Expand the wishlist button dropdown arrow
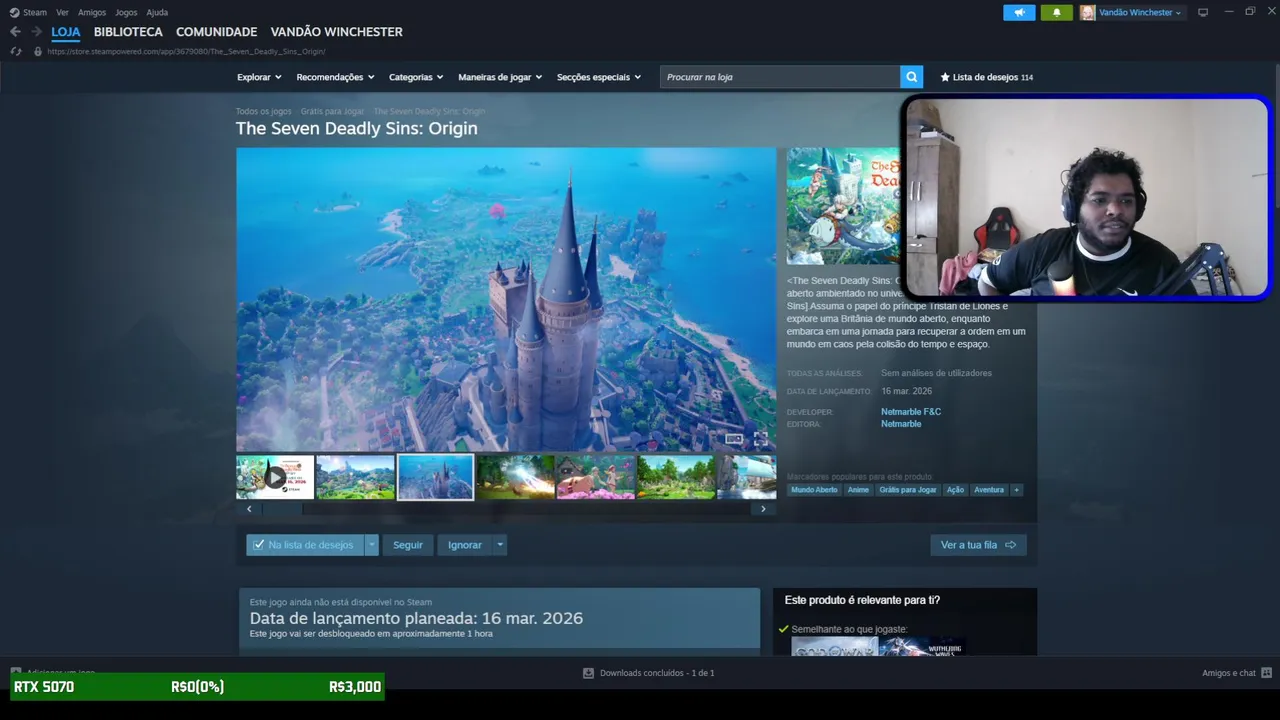The image size is (1280, 720). click(371, 545)
